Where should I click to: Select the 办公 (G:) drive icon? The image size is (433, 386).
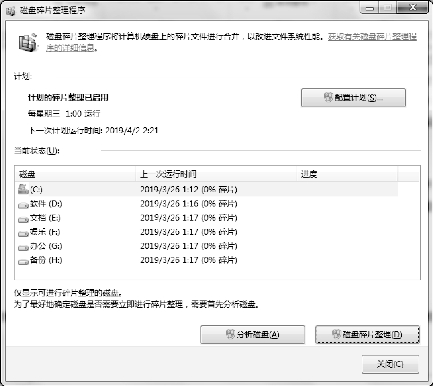(23, 247)
